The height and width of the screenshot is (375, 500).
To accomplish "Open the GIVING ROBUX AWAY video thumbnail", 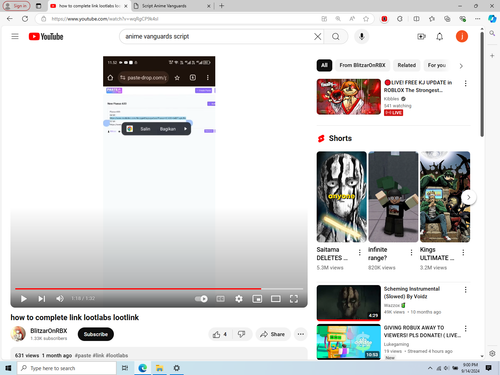I will [x=349, y=342].
